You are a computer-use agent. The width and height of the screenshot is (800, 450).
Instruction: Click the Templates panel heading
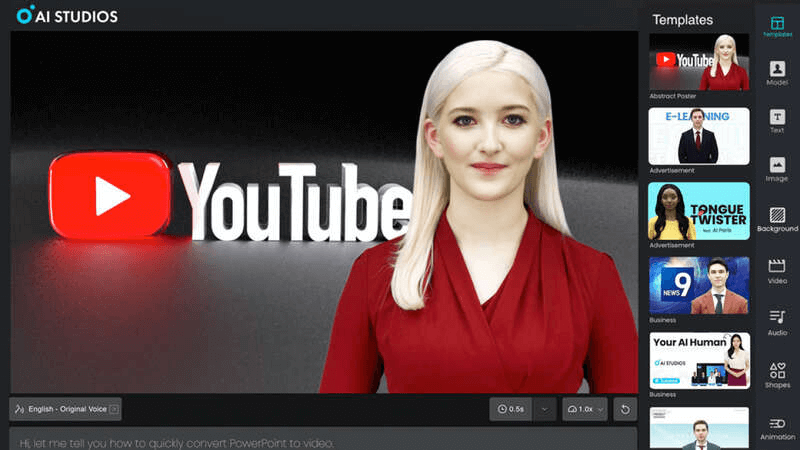(x=682, y=20)
